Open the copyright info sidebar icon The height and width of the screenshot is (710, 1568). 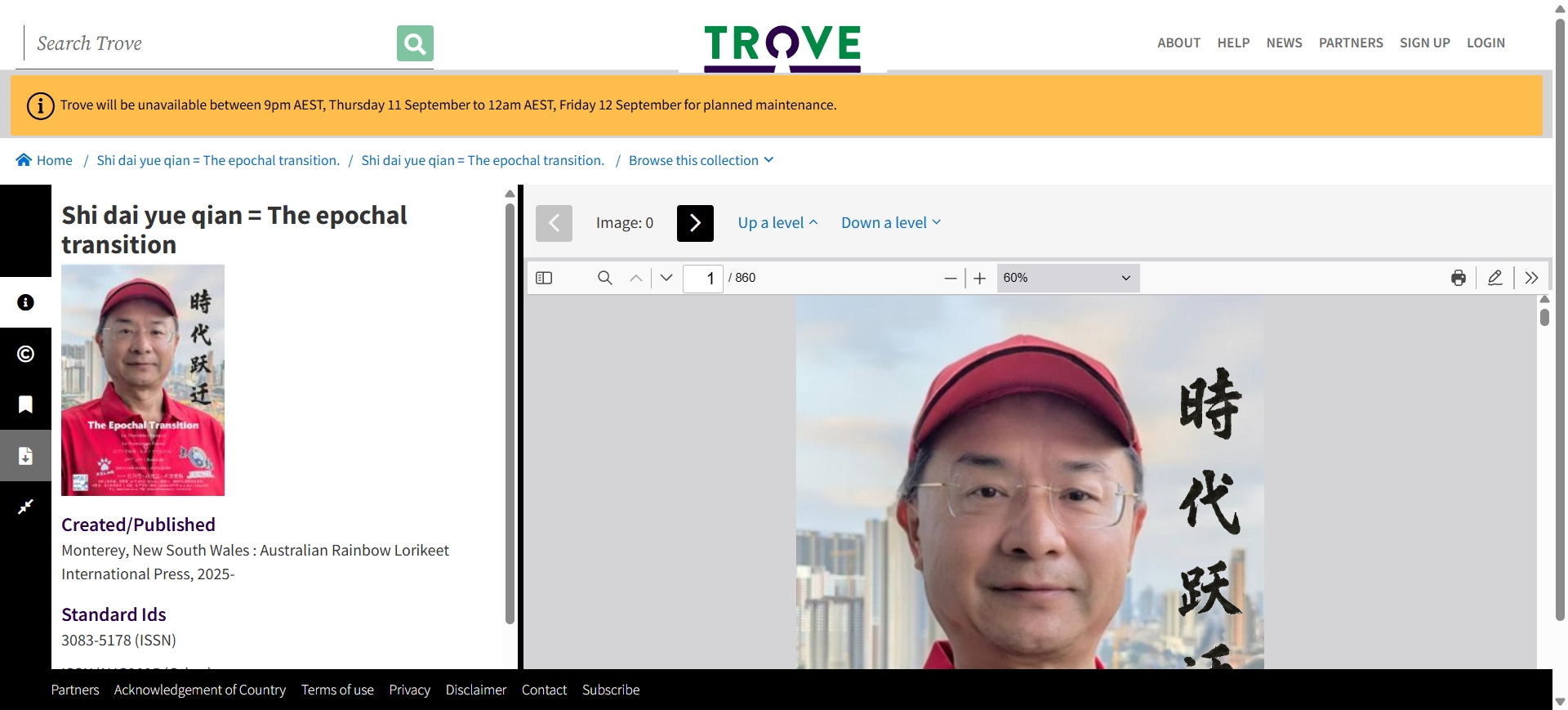click(25, 354)
